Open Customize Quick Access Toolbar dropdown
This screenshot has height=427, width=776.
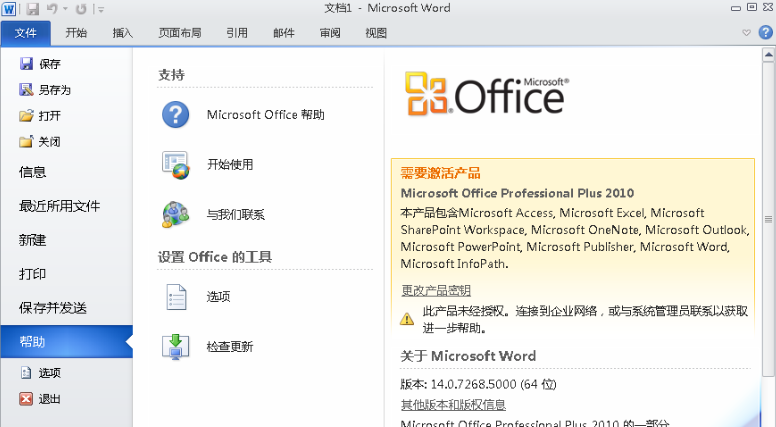point(101,9)
